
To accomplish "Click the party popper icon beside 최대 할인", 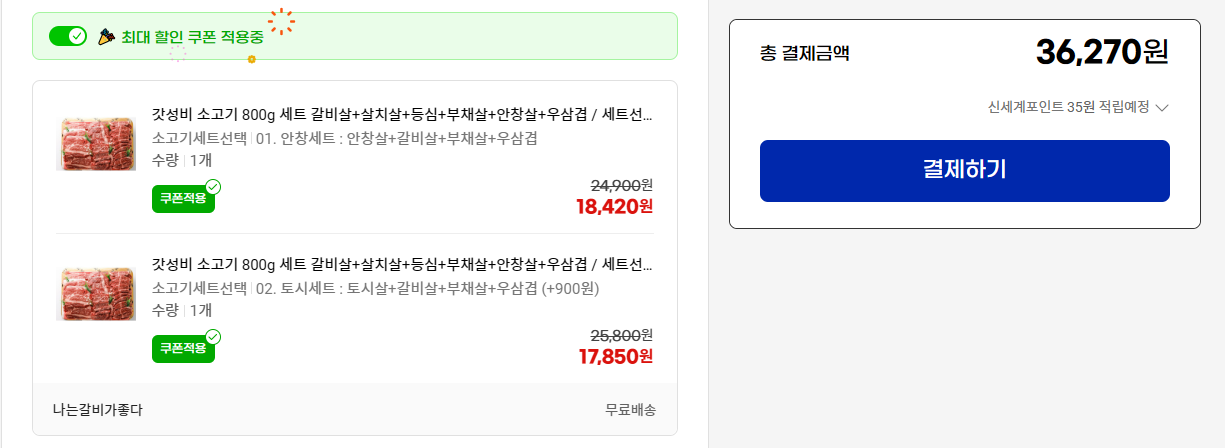I will [x=107, y=37].
